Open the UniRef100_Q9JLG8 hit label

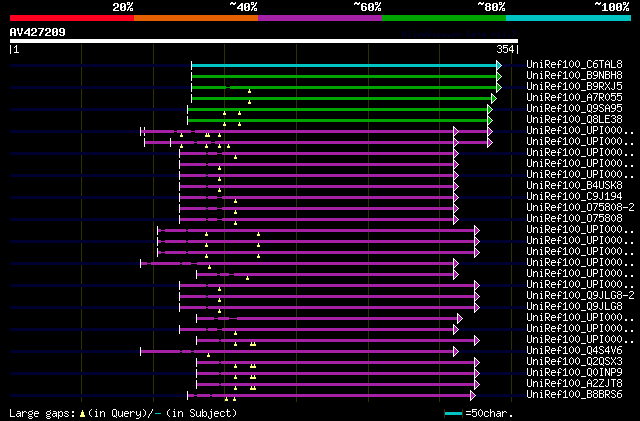tap(574, 306)
